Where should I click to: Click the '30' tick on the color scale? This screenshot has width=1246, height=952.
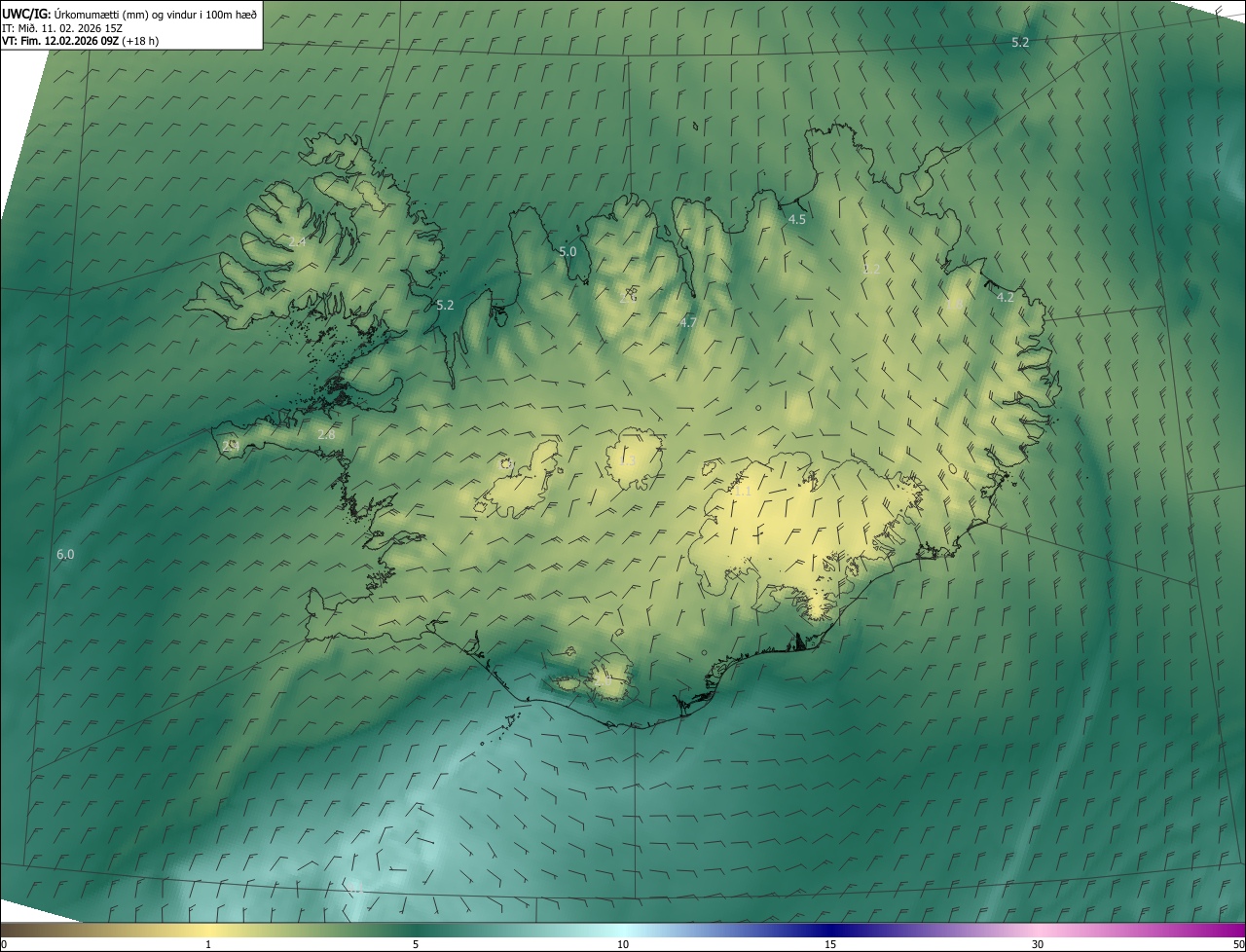click(1038, 945)
